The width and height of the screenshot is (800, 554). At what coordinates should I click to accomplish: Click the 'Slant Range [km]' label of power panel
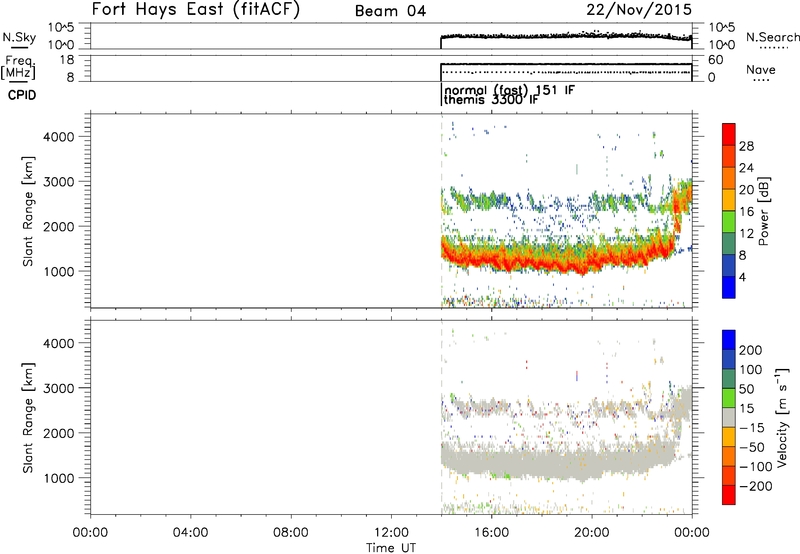click(28, 212)
